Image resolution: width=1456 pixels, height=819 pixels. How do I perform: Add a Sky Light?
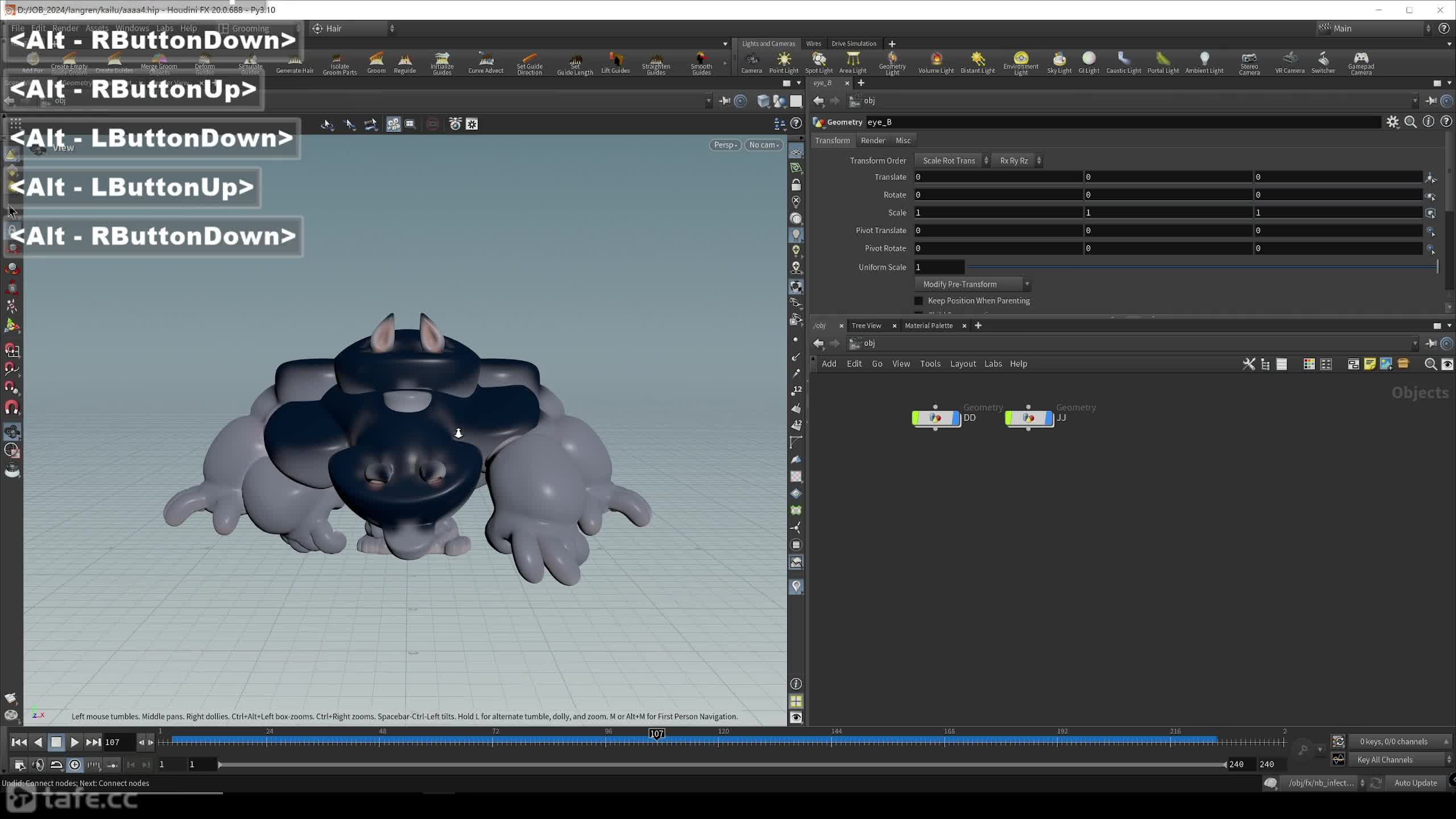[x=1059, y=63]
